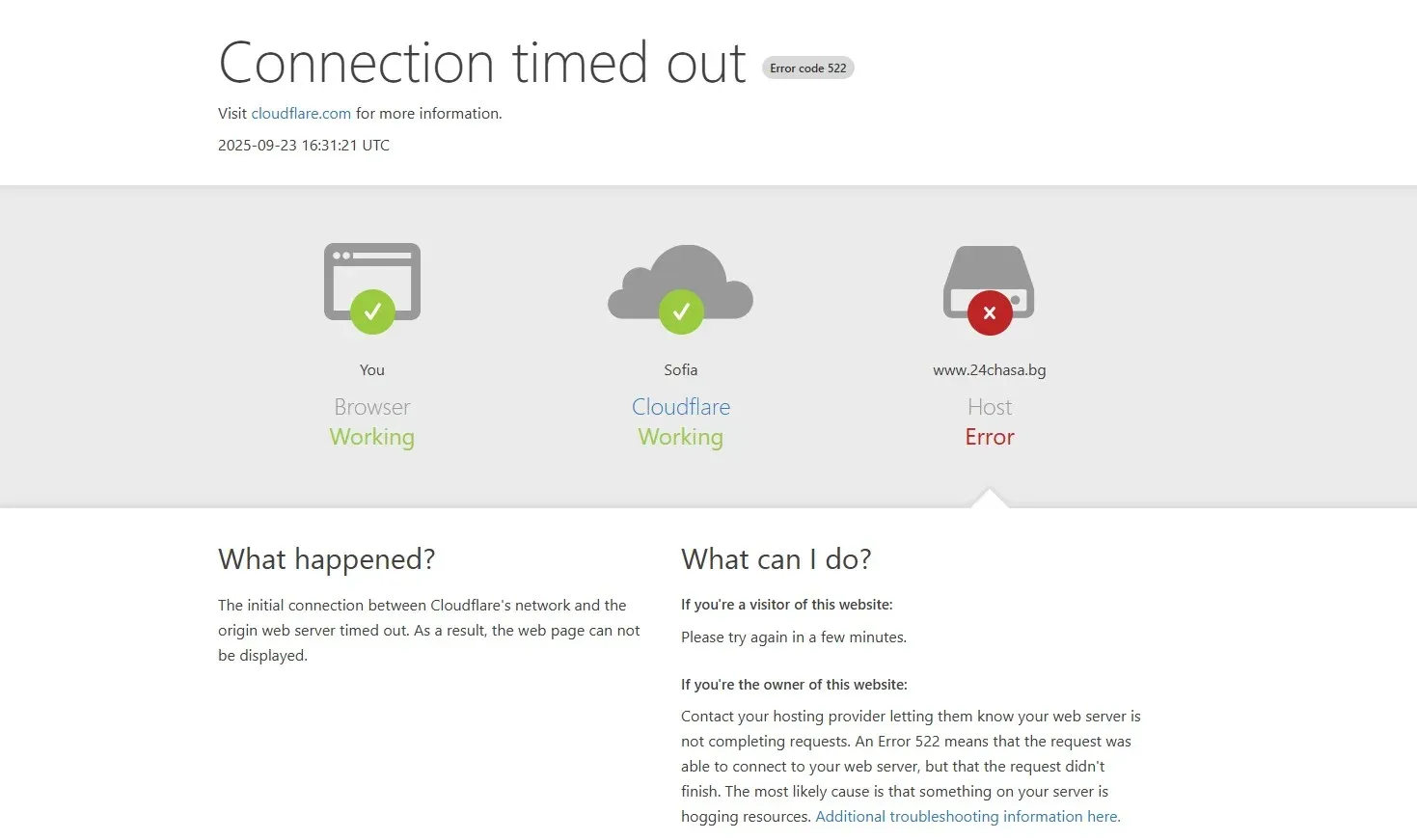Click the www.24chasa.bg host name

pyautogui.click(x=990, y=370)
